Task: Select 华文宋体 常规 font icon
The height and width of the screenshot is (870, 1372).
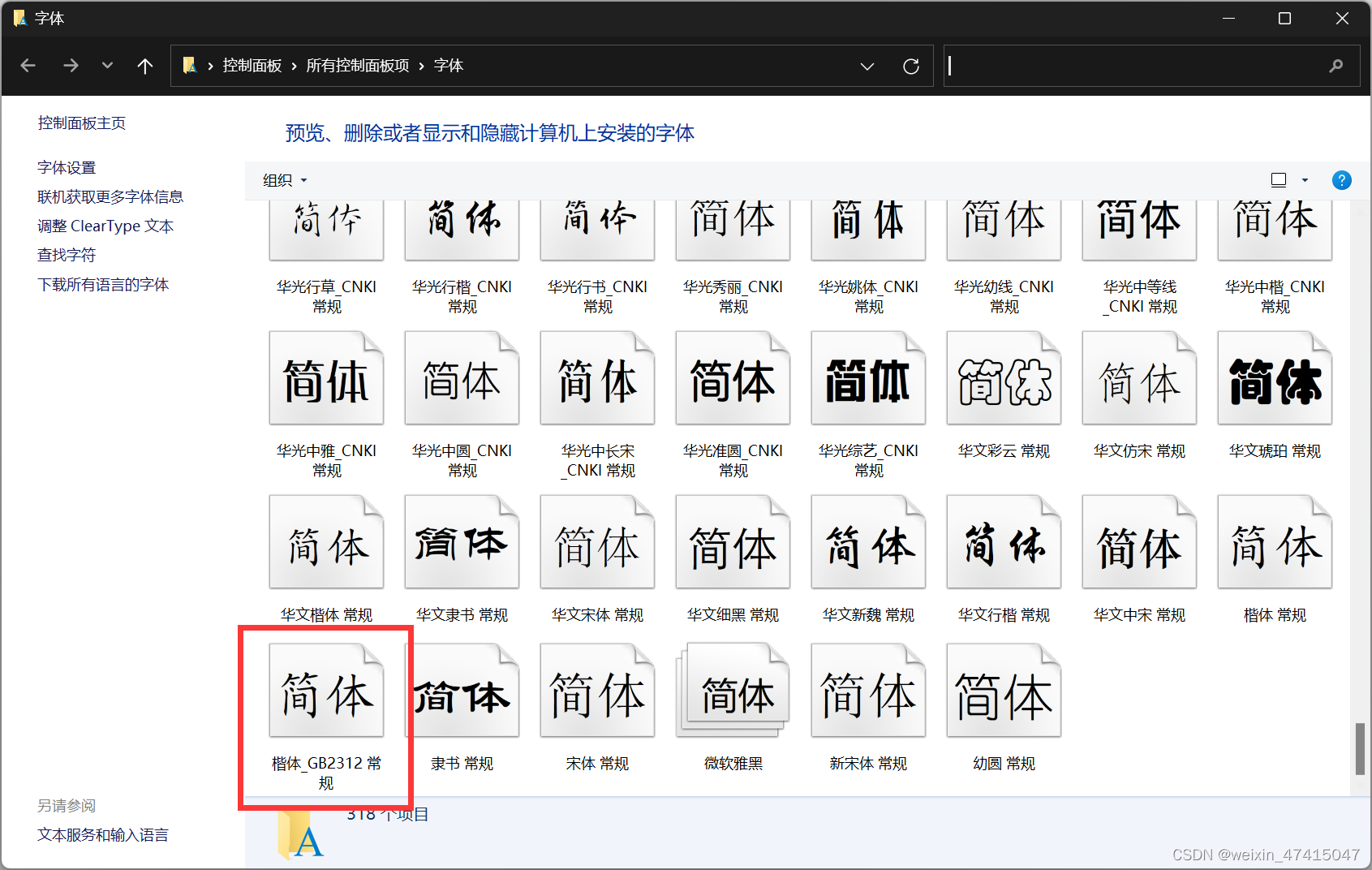Action: [598, 542]
